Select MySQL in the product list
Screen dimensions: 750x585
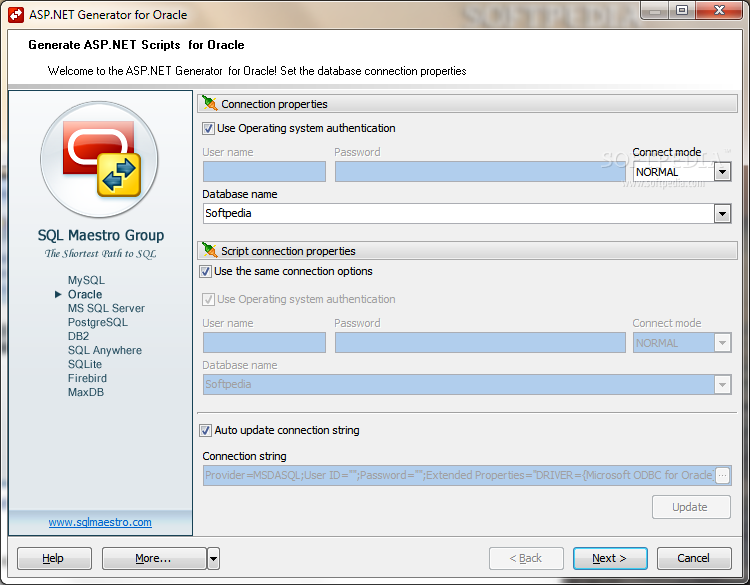(x=86, y=280)
